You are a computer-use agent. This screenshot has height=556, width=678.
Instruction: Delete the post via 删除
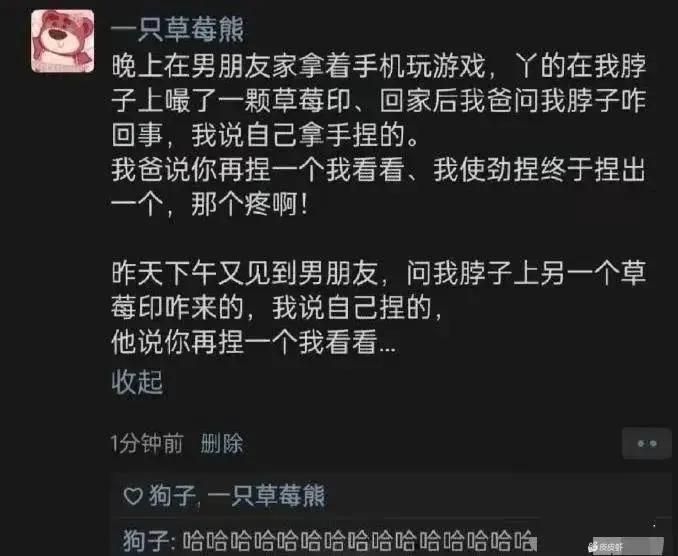click(x=222, y=443)
